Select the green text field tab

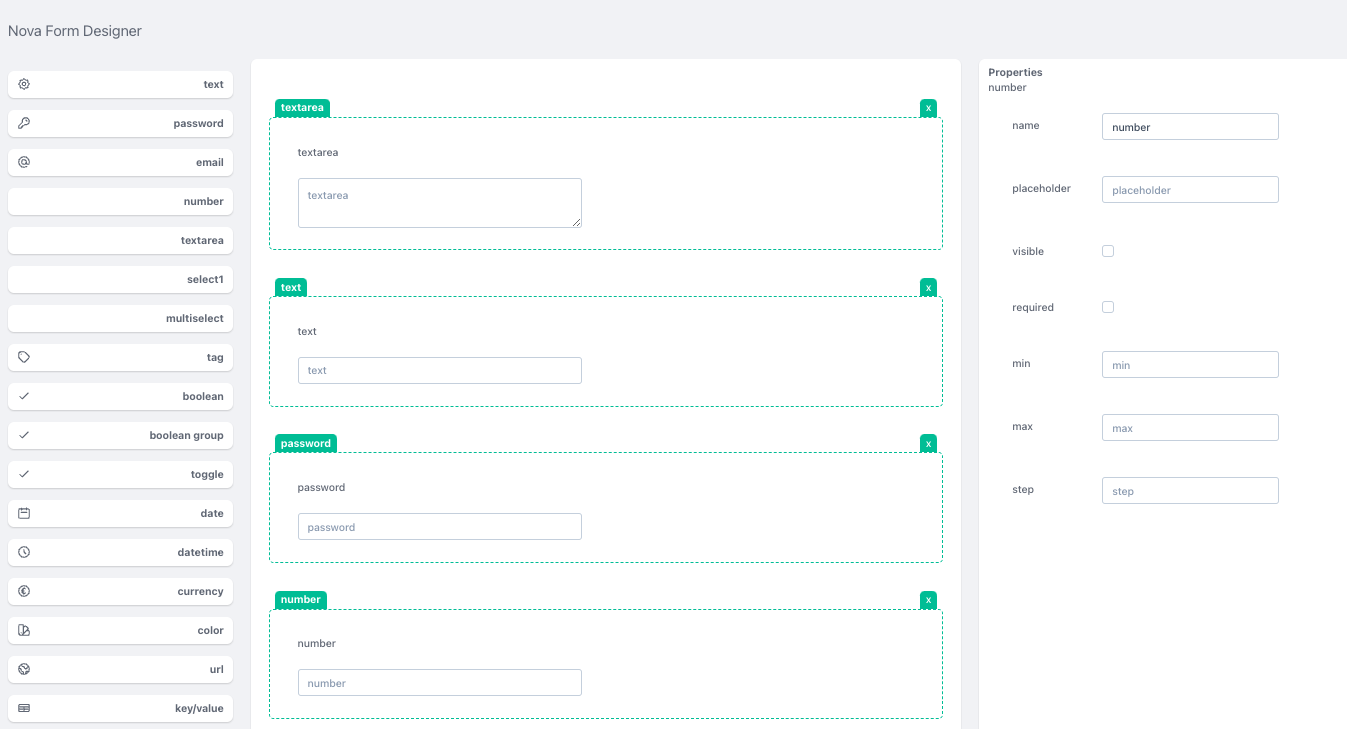(x=291, y=288)
